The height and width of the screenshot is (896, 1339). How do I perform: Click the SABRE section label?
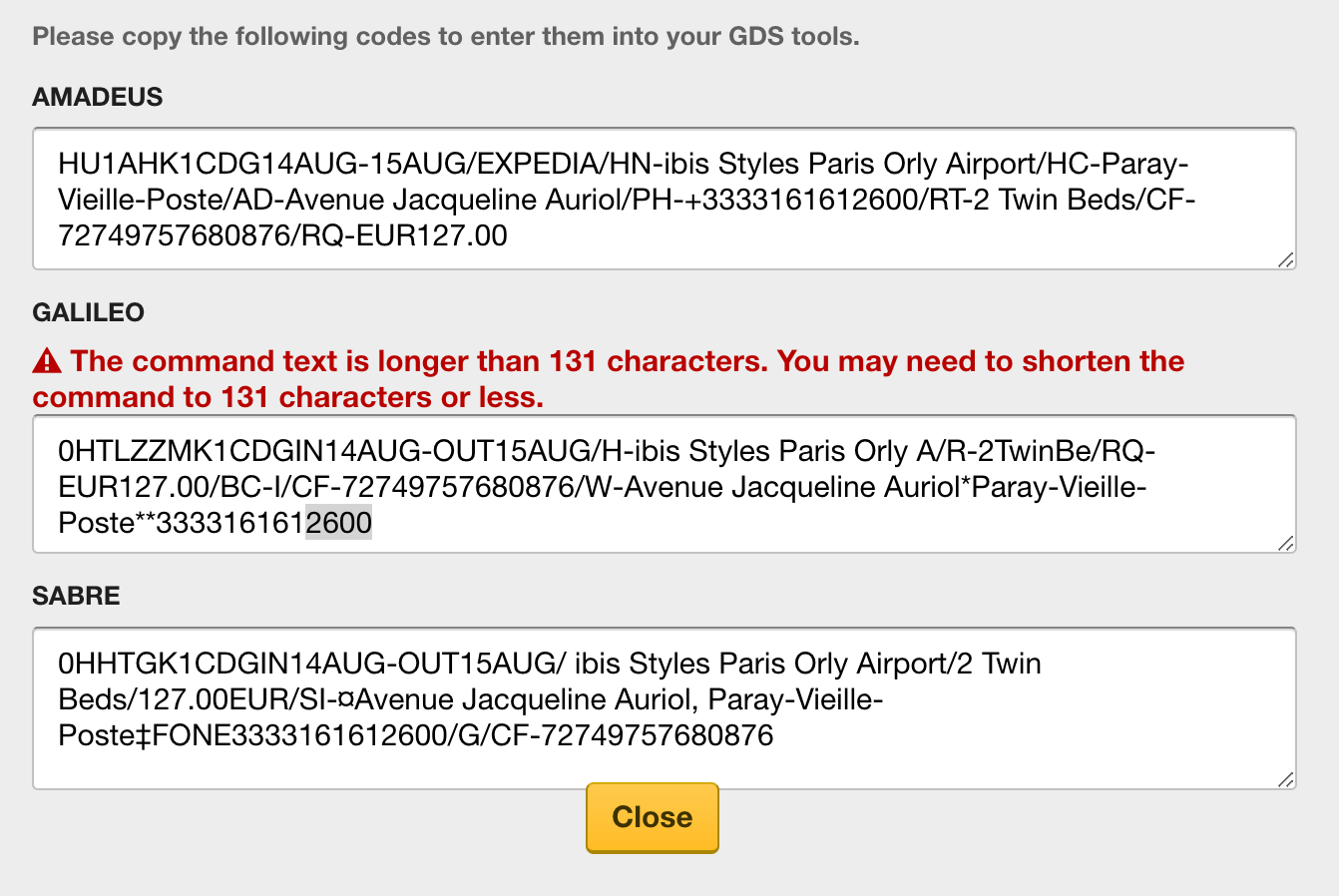tap(76, 596)
